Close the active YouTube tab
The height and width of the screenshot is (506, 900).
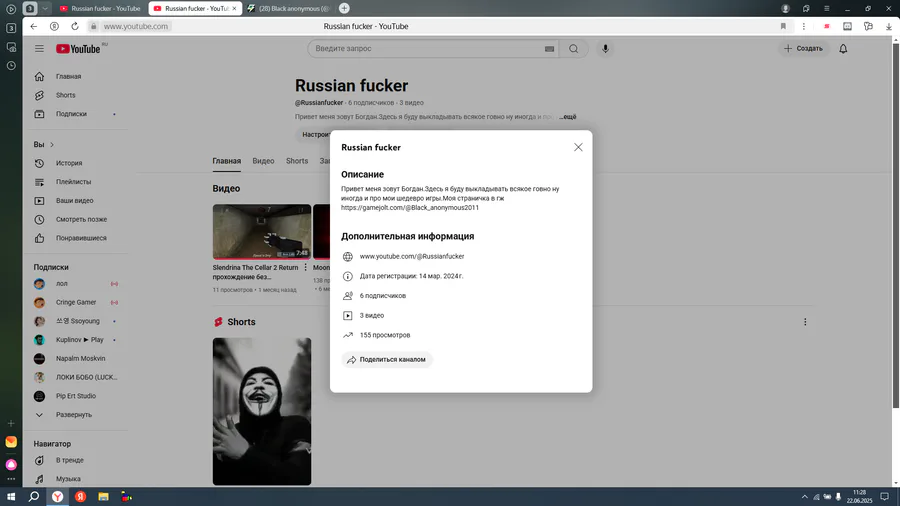coord(234,9)
